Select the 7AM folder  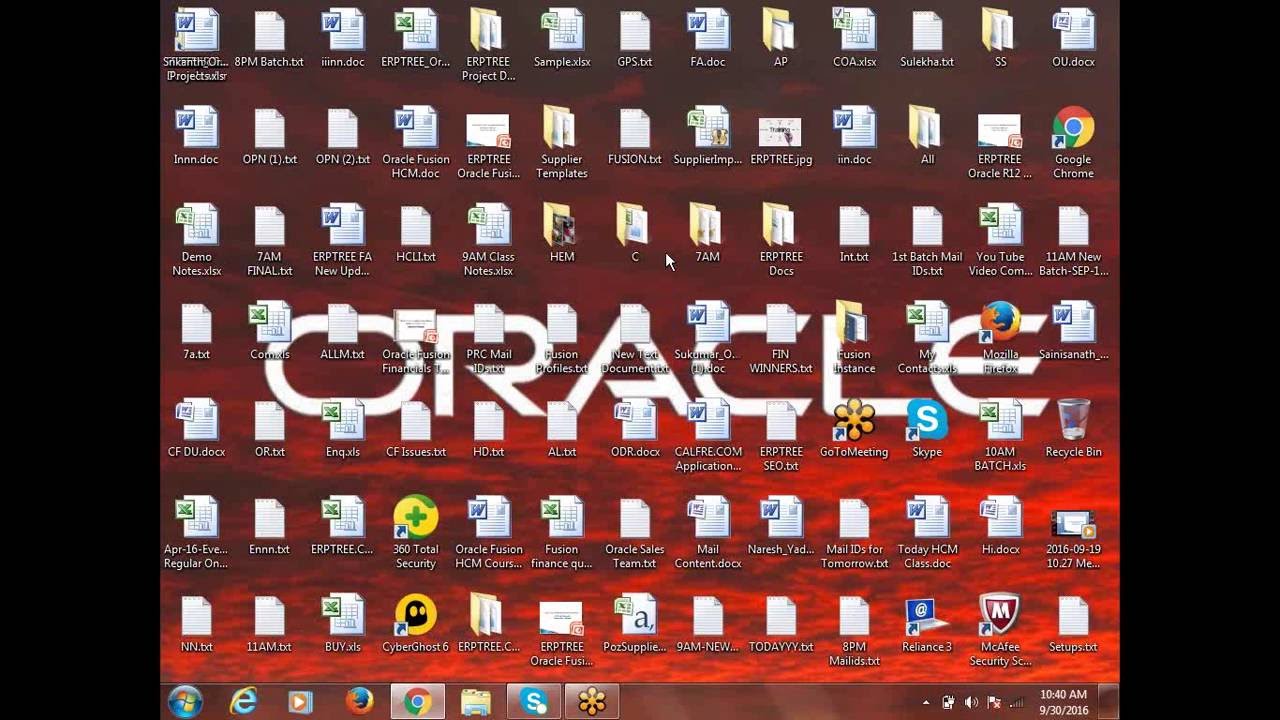click(707, 235)
